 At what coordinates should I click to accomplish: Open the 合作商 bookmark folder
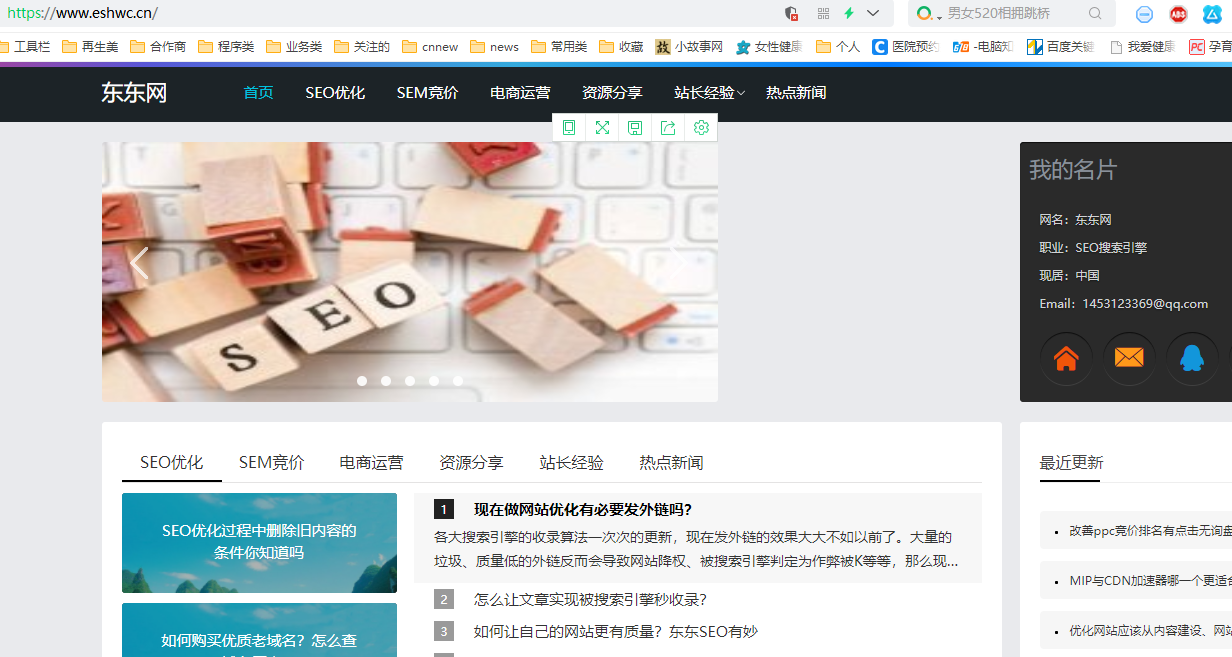point(158,47)
